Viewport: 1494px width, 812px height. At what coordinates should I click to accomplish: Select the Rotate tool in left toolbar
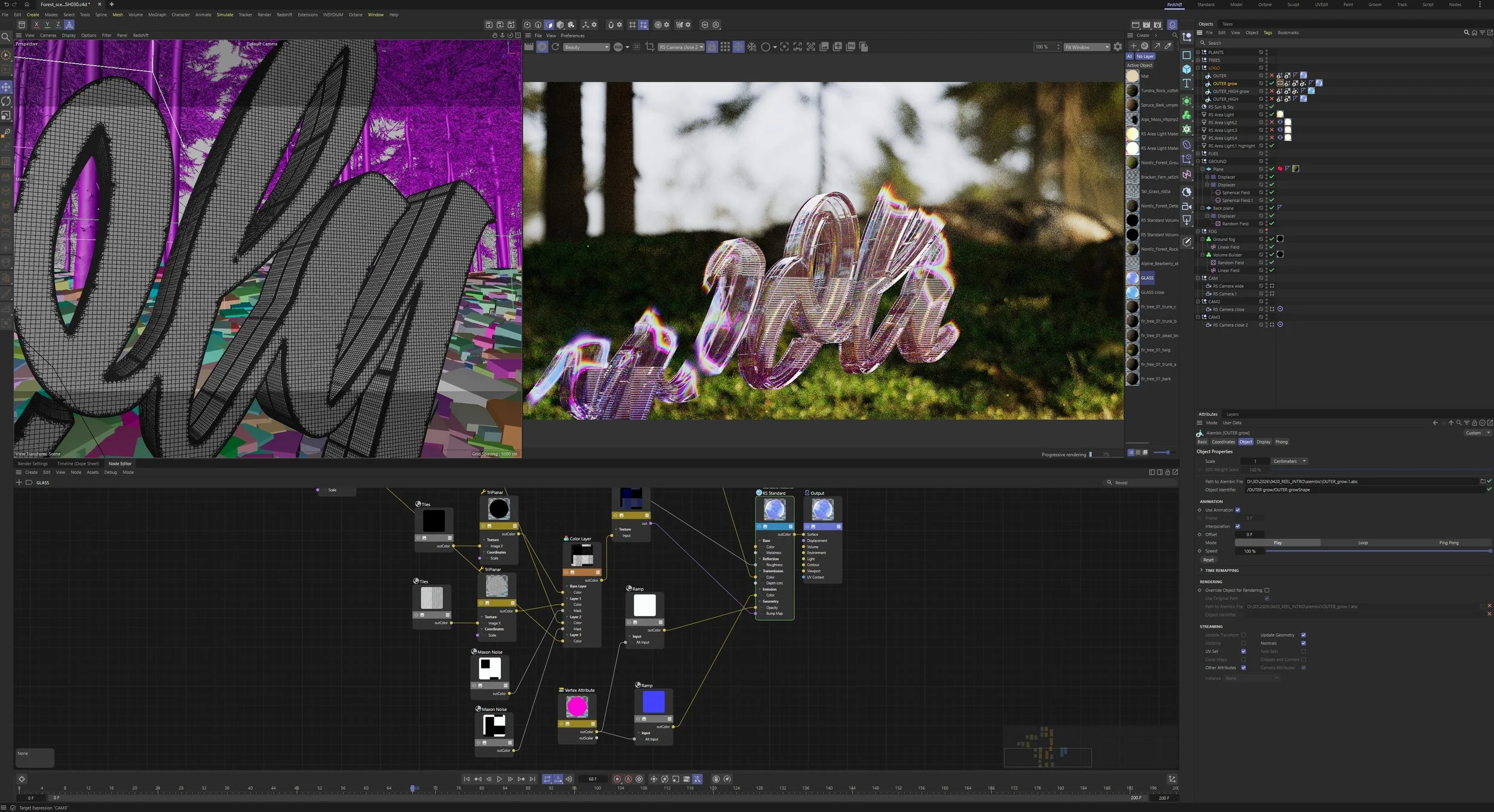[x=6, y=101]
